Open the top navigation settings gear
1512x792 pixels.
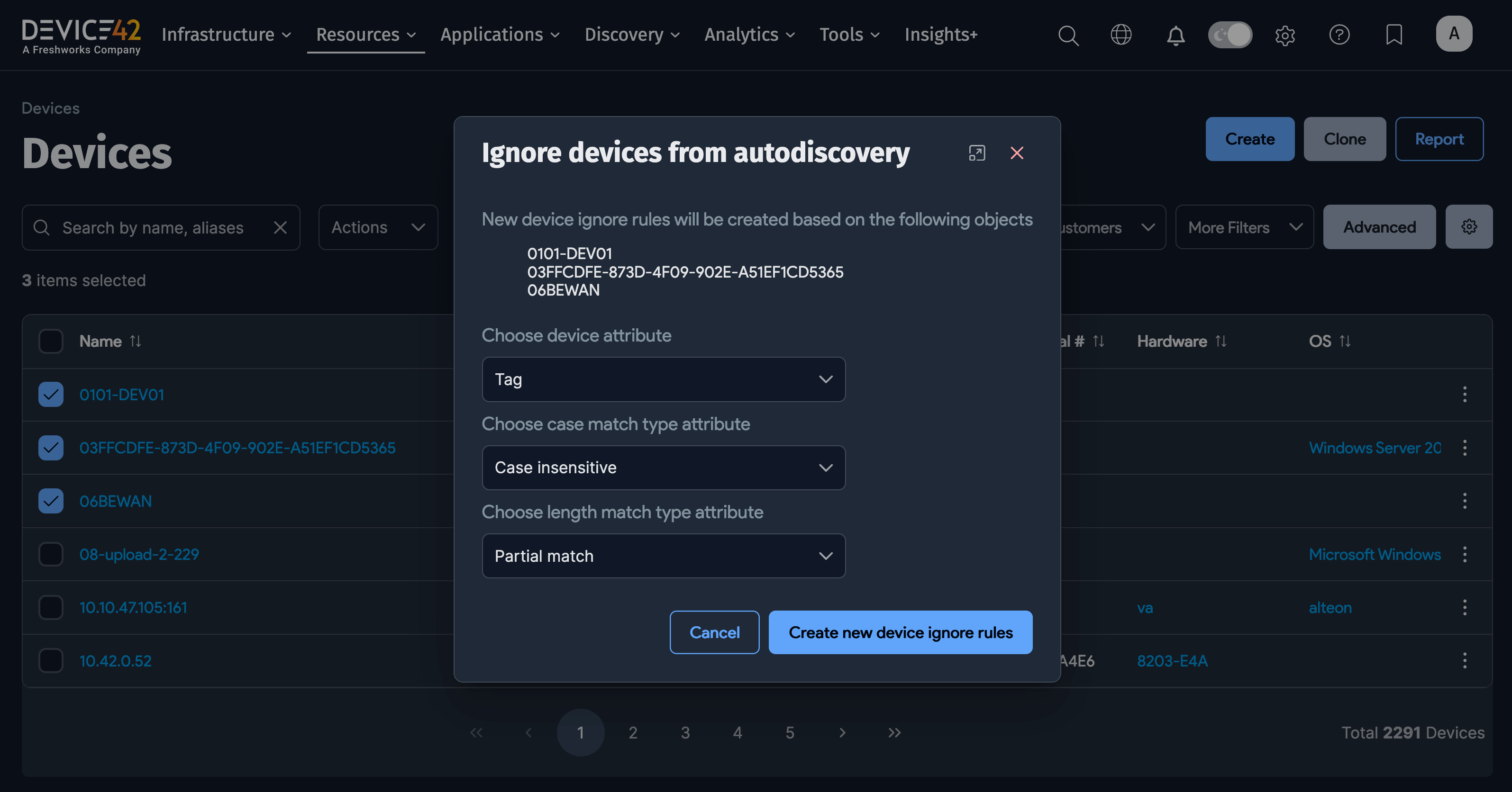(x=1285, y=35)
